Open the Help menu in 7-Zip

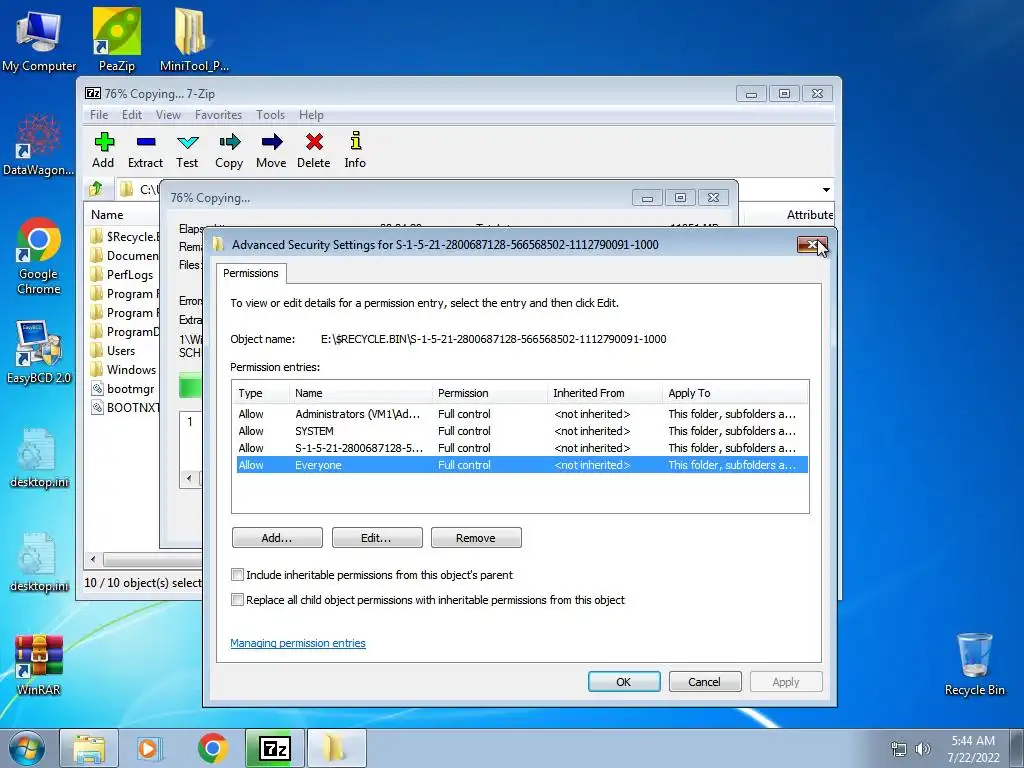click(x=311, y=115)
